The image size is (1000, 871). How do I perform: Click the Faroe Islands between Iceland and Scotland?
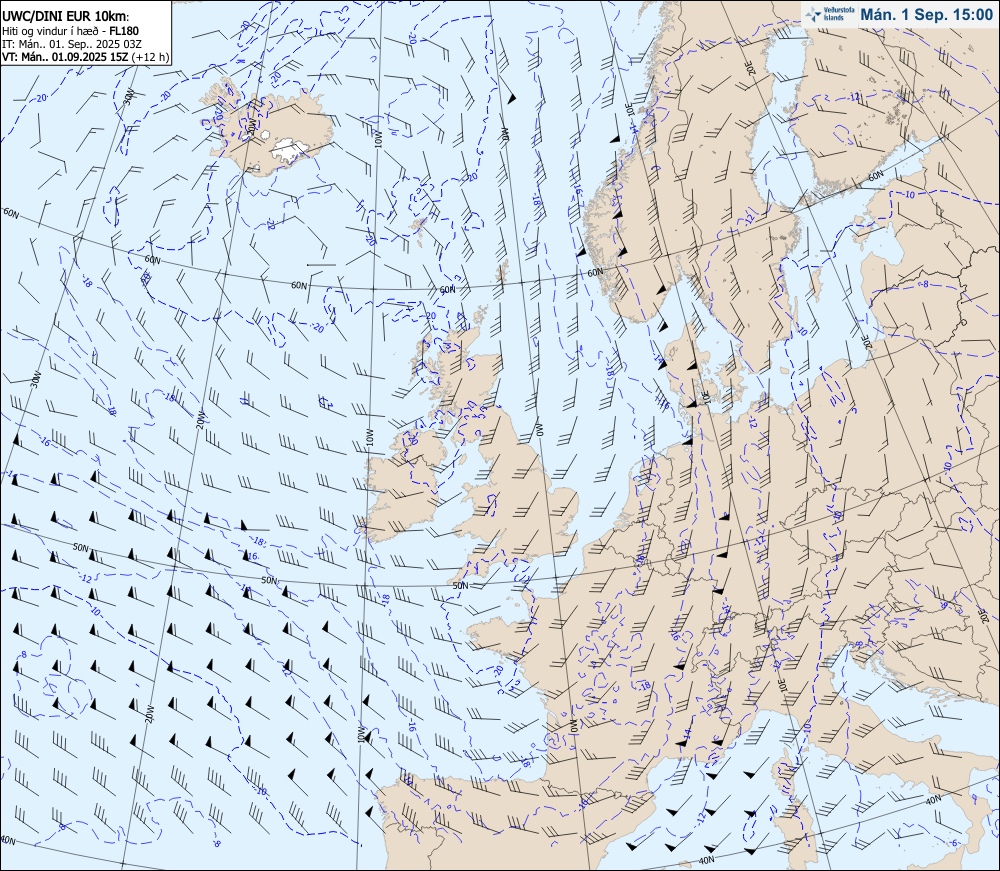[x=418, y=224]
